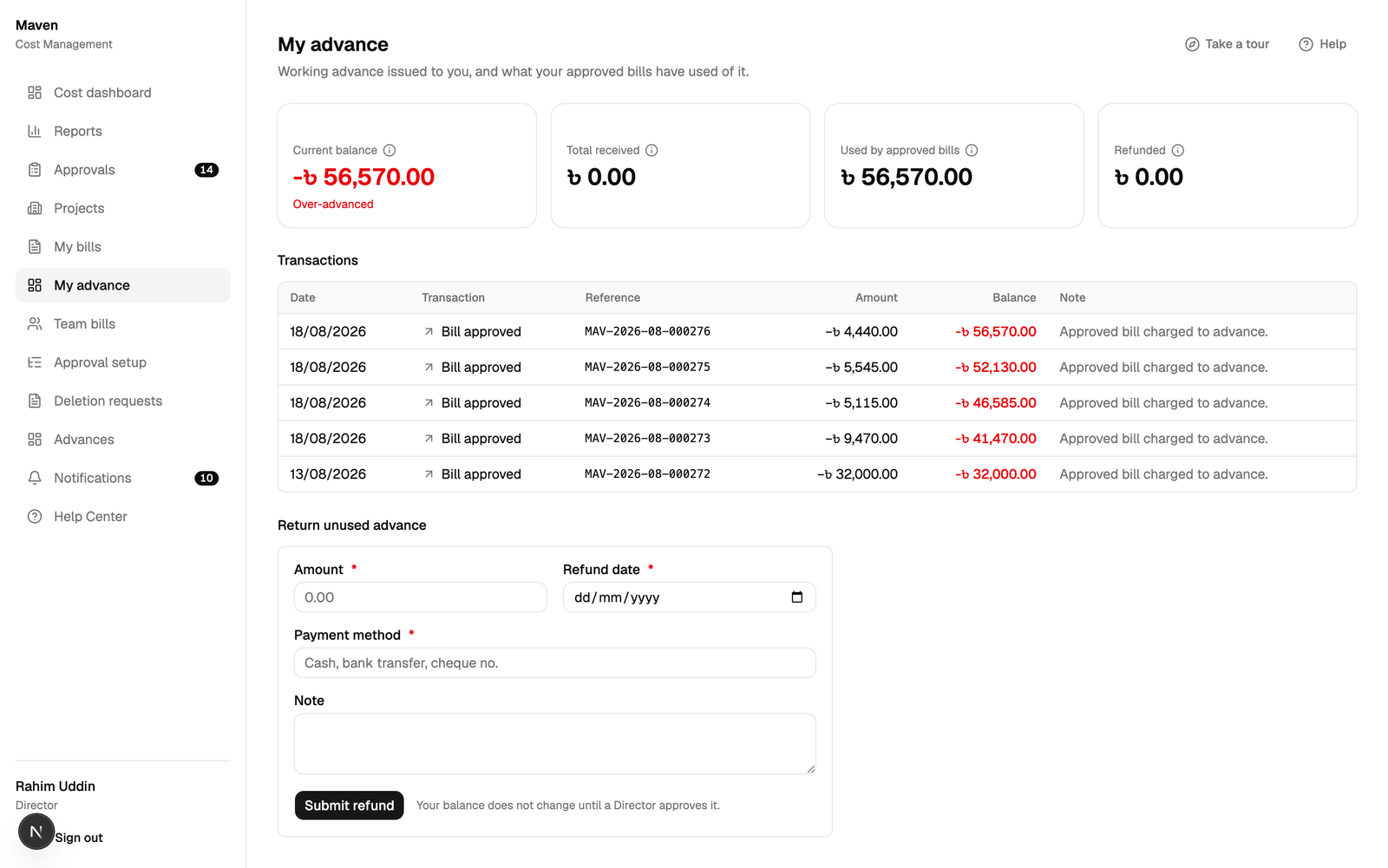Click the amount −৳ 32,000.00 cell
Screen dimensions: 1388x868
click(857, 474)
